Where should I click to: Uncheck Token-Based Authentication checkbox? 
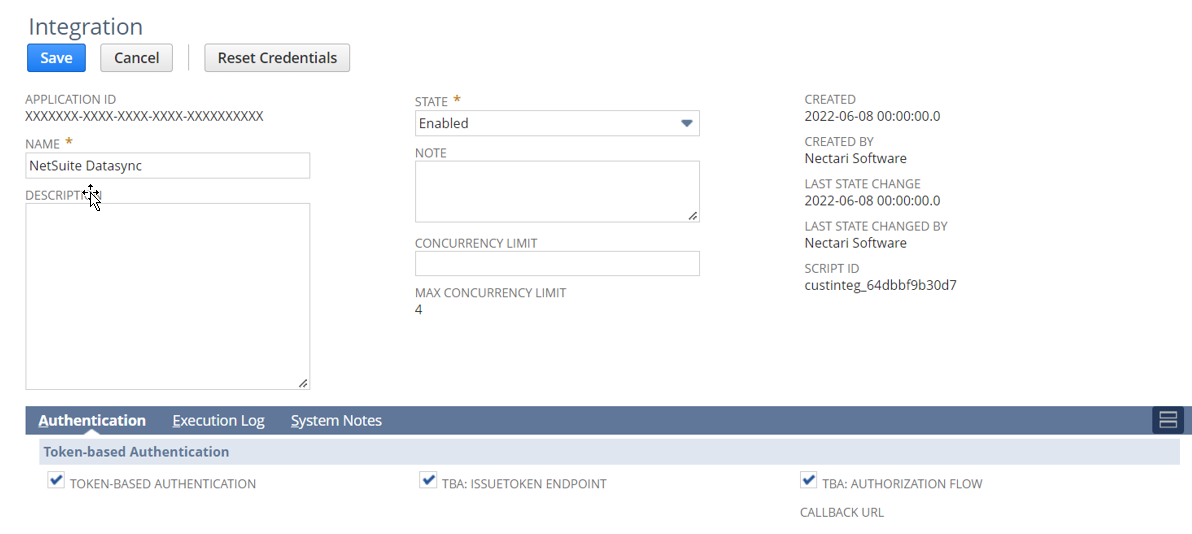pos(56,482)
